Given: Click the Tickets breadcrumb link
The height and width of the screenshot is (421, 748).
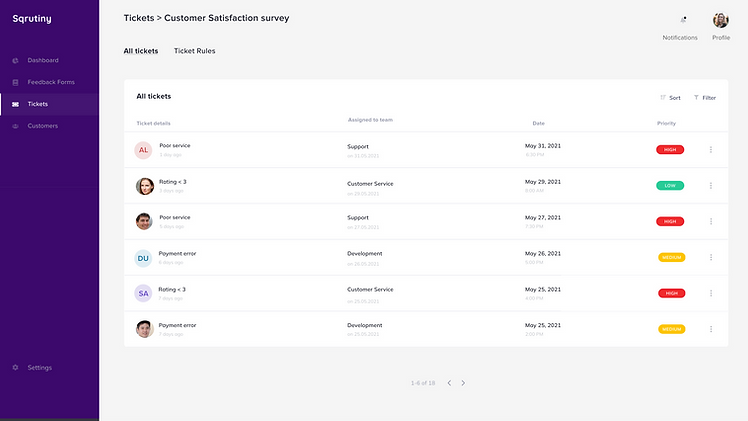Looking at the screenshot, I should pos(139,18).
